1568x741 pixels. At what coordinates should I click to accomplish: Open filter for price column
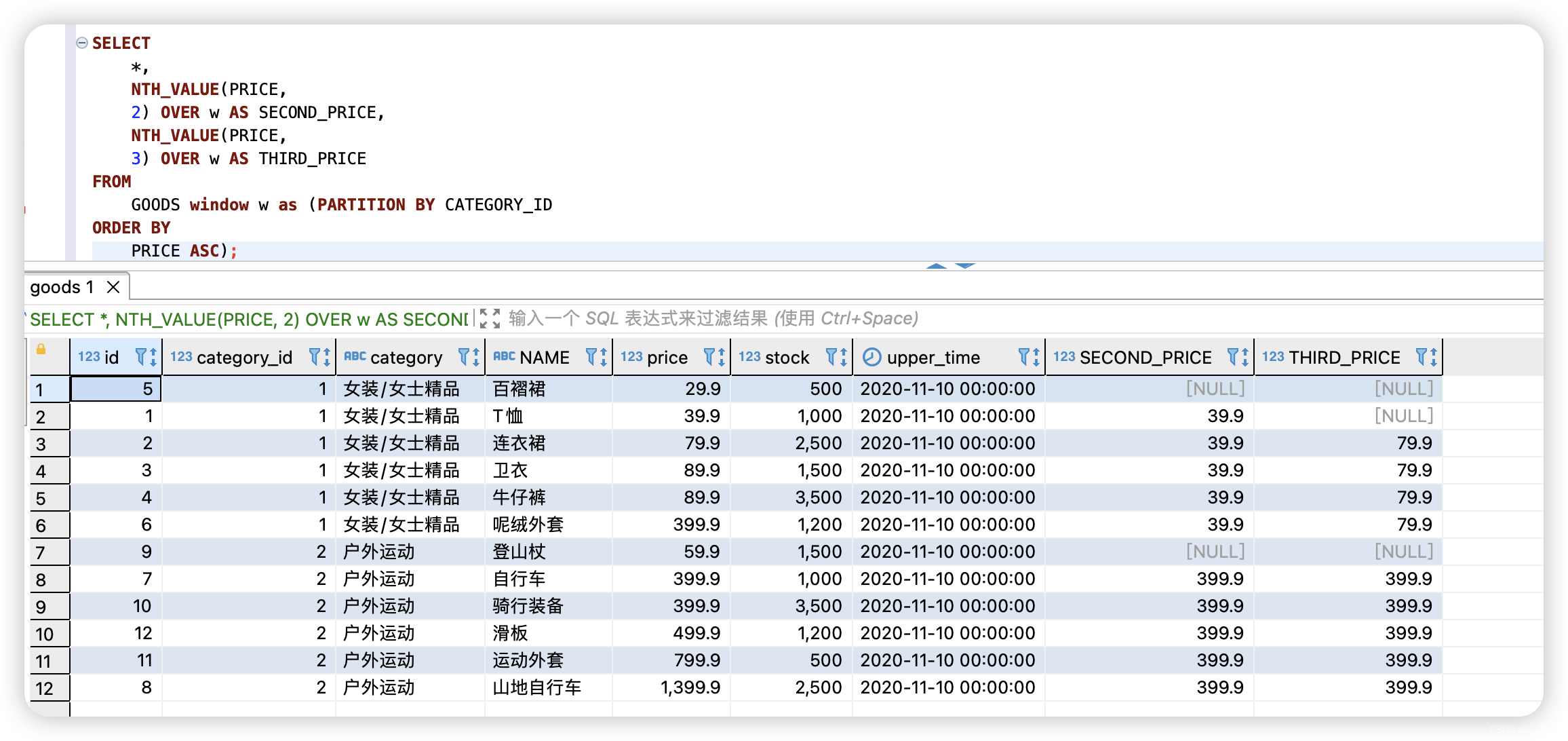pos(709,356)
